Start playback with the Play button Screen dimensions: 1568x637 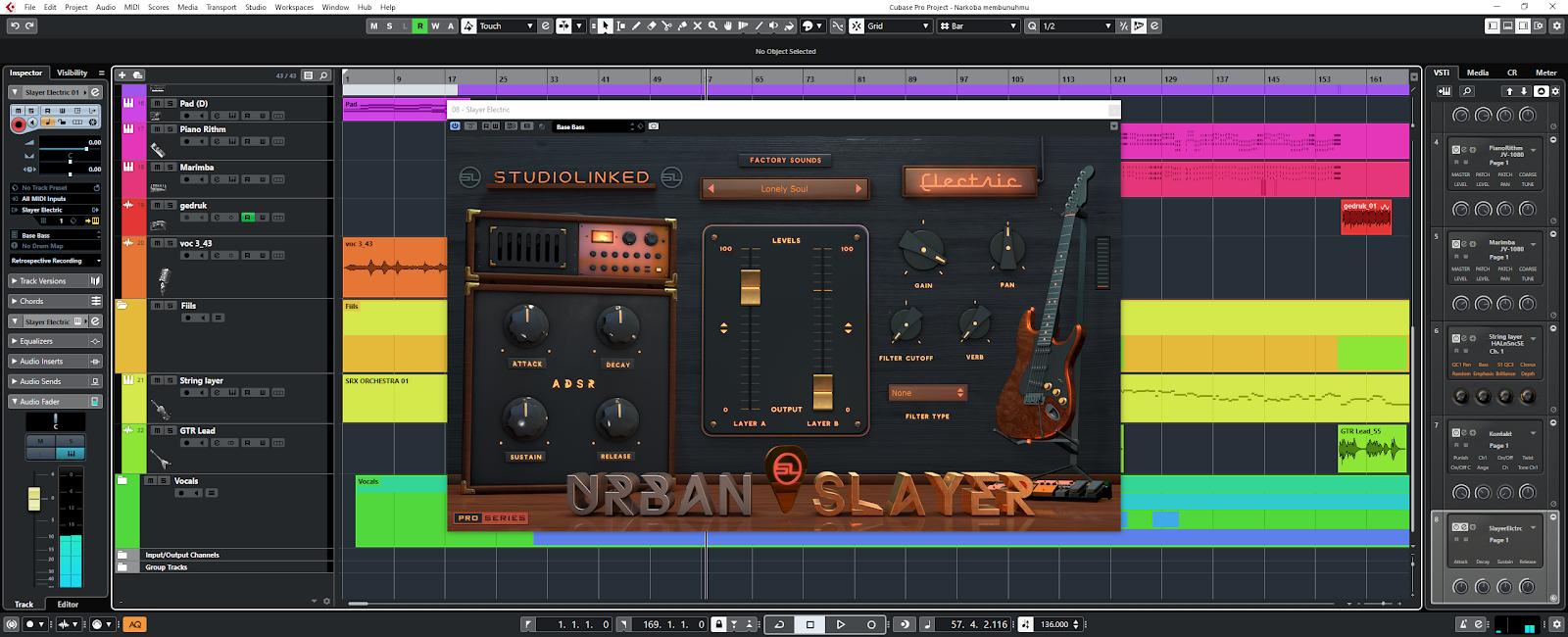point(840,624)
